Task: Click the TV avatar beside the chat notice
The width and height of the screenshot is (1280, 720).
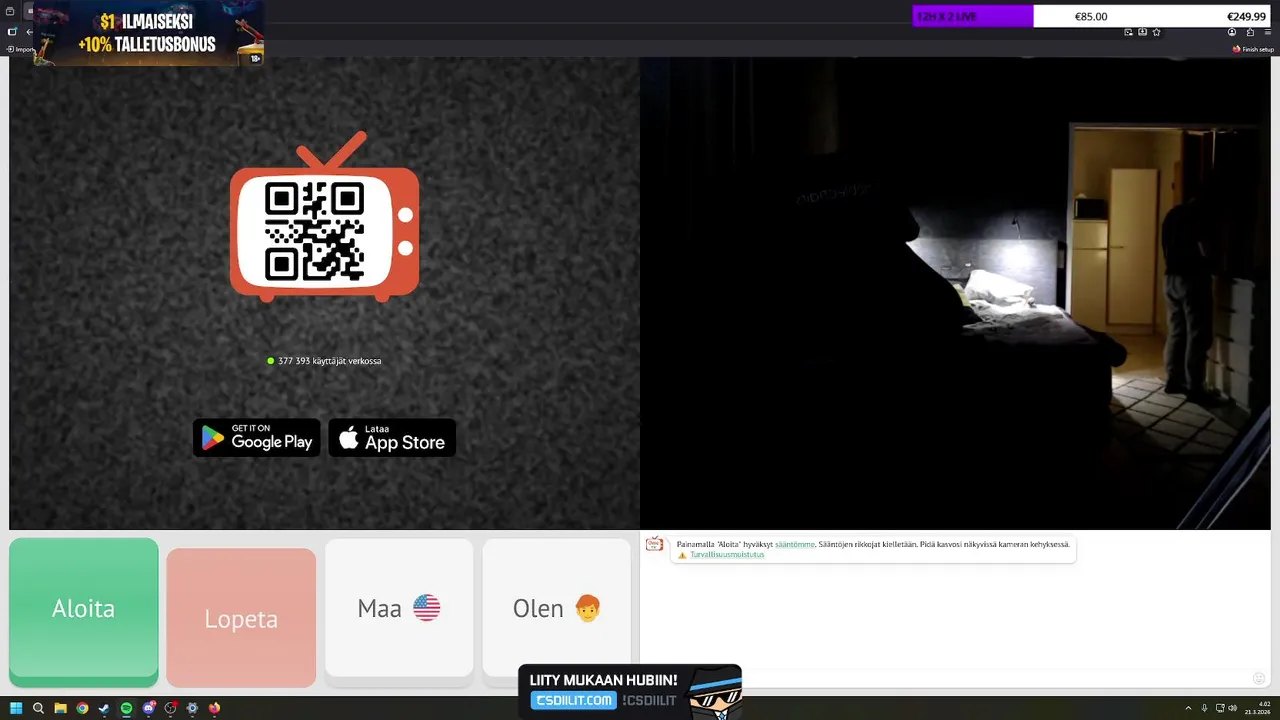Action: (x=654, y=544)
